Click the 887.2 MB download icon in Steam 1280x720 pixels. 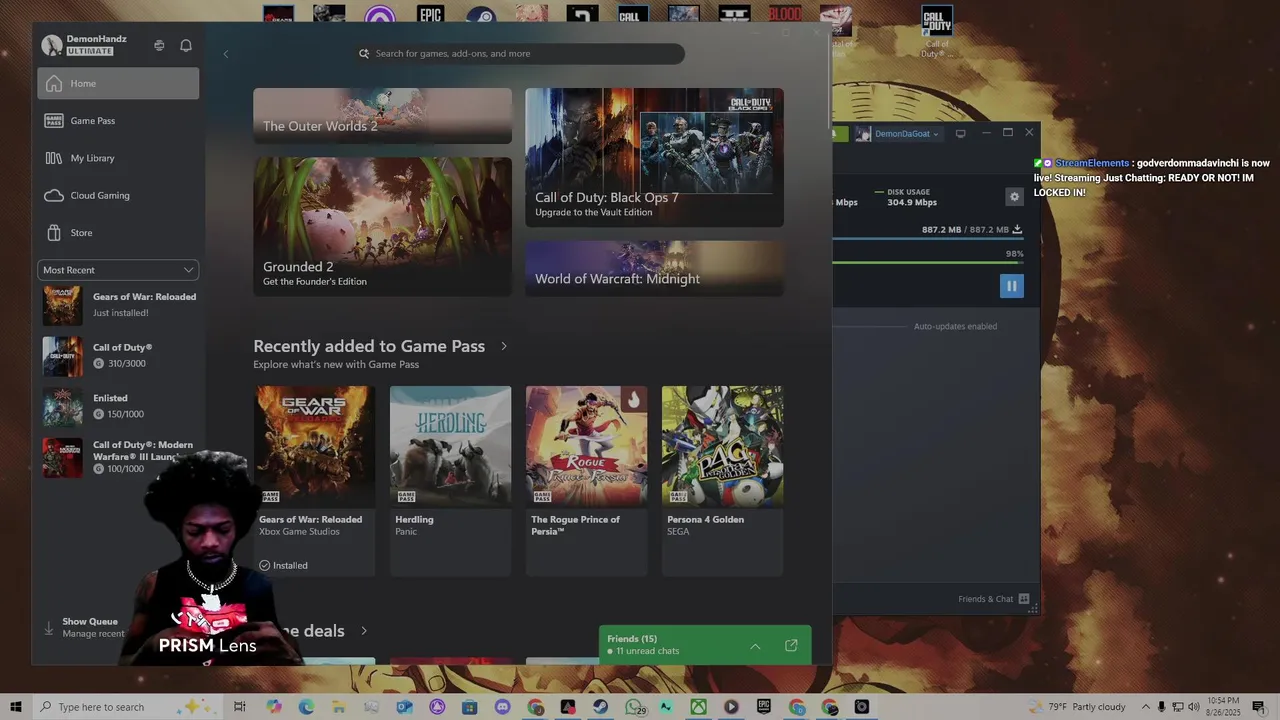[1017, 230]
